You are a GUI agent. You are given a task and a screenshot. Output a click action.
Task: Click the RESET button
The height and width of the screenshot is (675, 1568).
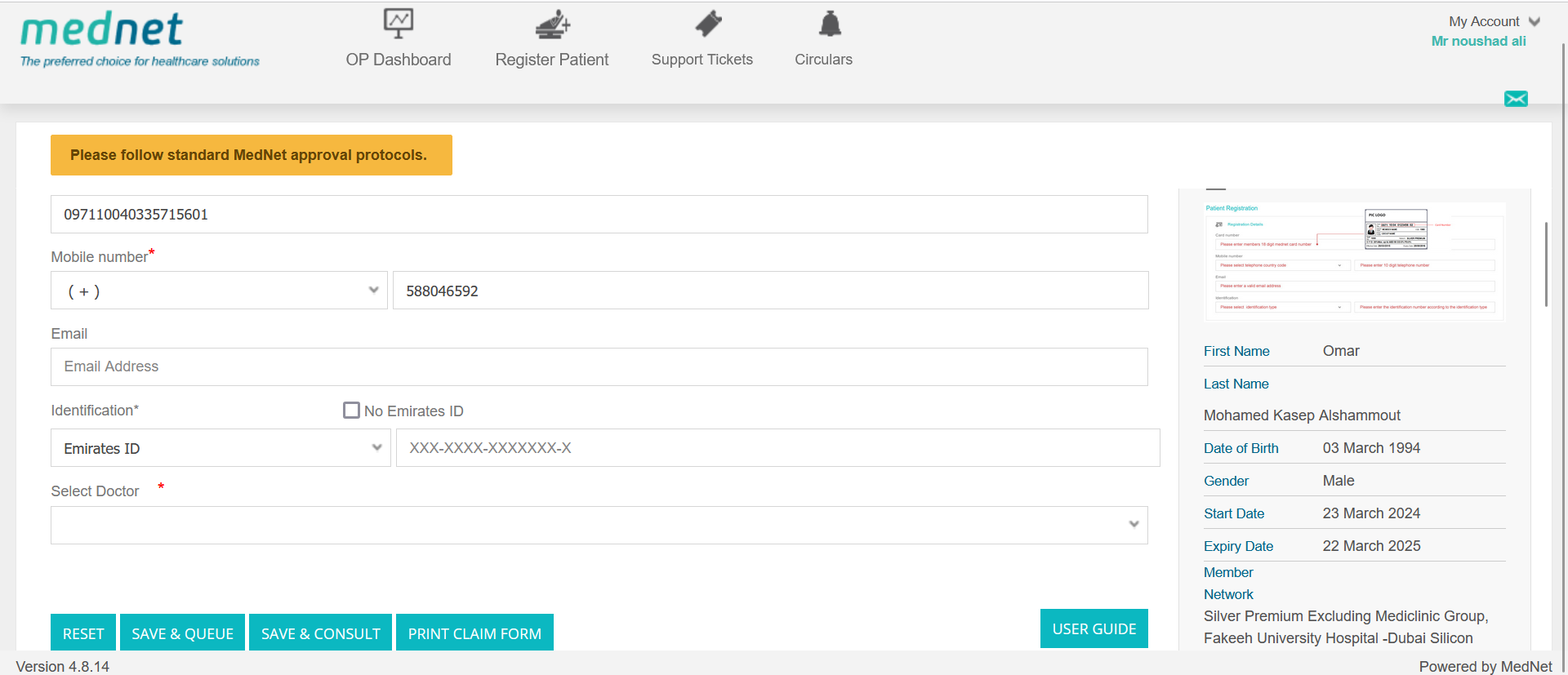pyautogui.click(x=83, y=633)
